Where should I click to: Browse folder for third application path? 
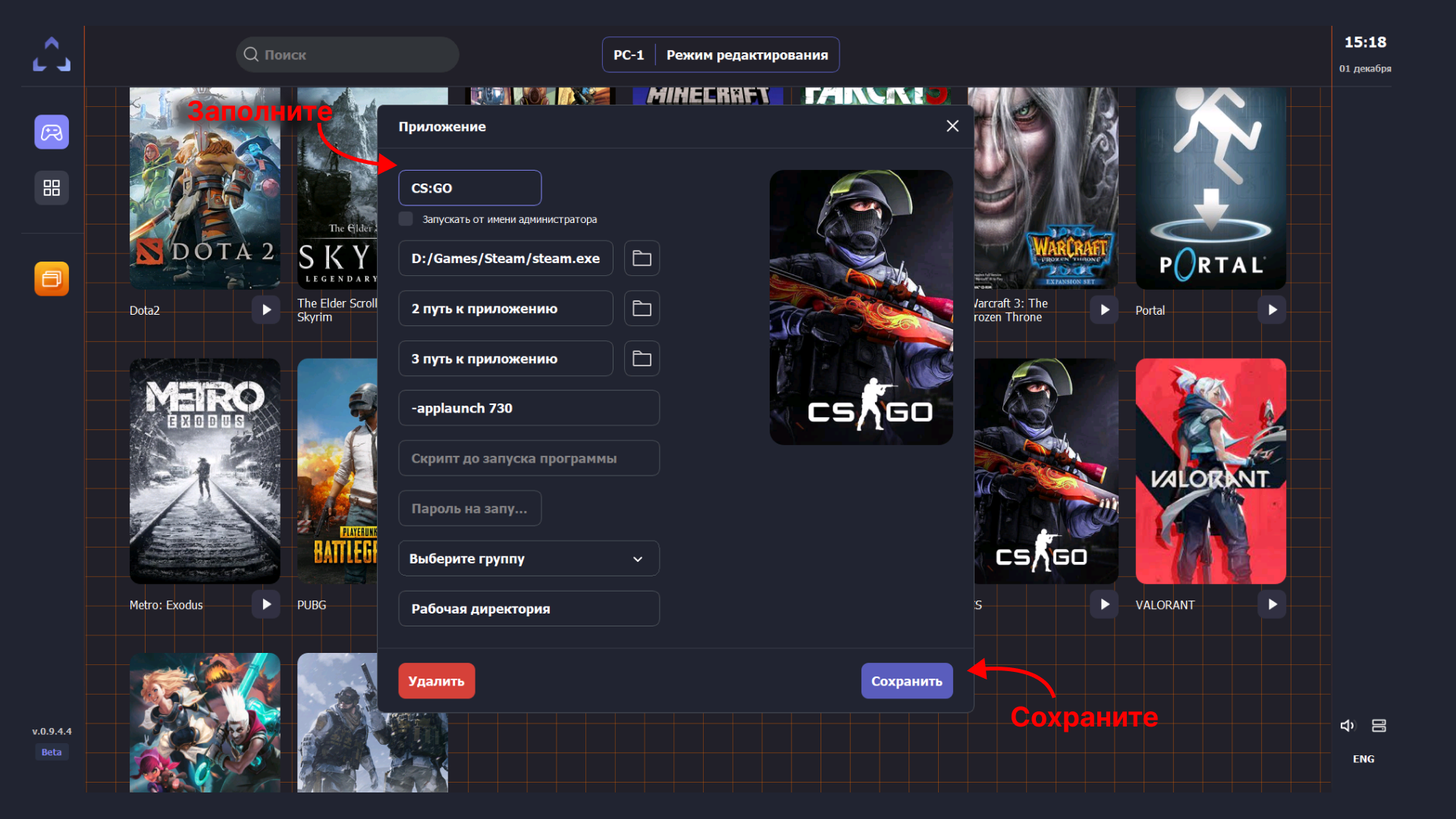pos(642,359)
